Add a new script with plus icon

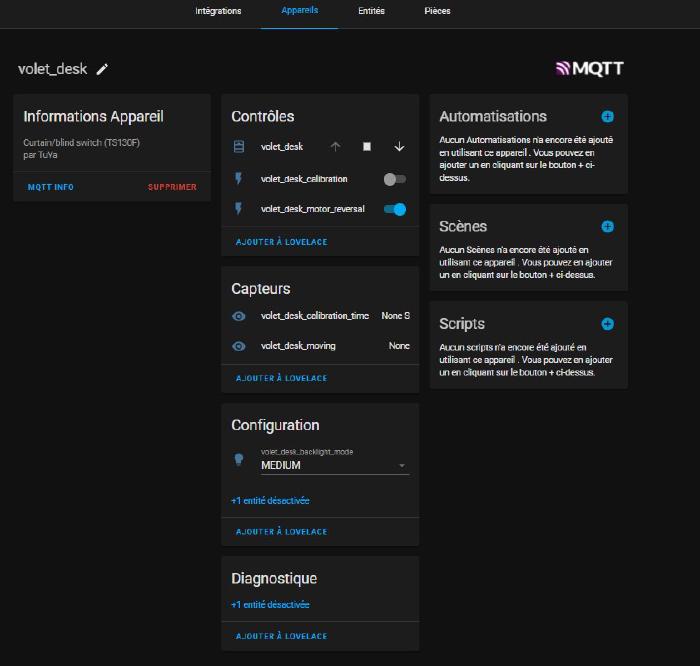coord(607,324)
